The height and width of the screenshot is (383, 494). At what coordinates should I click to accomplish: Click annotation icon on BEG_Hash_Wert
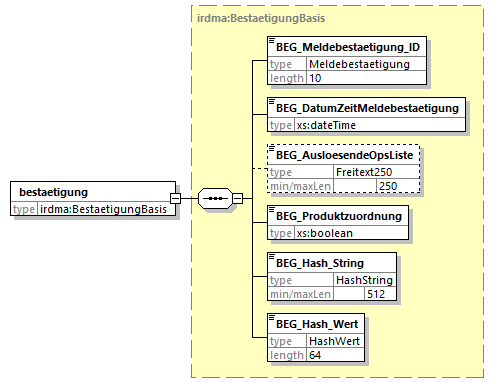coord(272,318)
